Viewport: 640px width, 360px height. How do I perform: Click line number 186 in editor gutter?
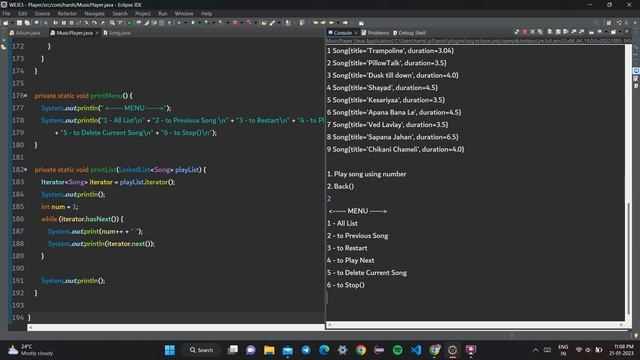point(18,219)
